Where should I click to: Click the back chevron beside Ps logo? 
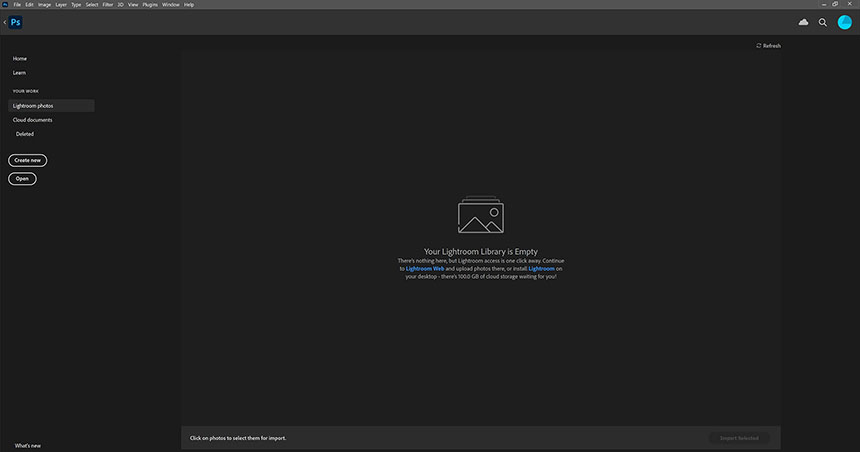[x=4, y=22]
